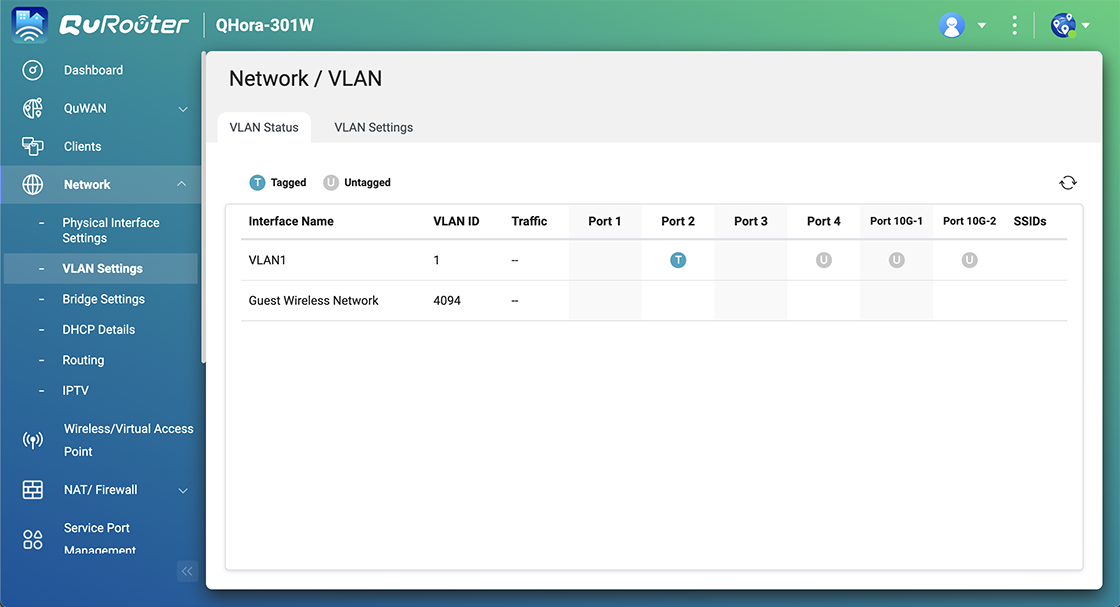Refresh the VLAN status table

[1068, 183]
